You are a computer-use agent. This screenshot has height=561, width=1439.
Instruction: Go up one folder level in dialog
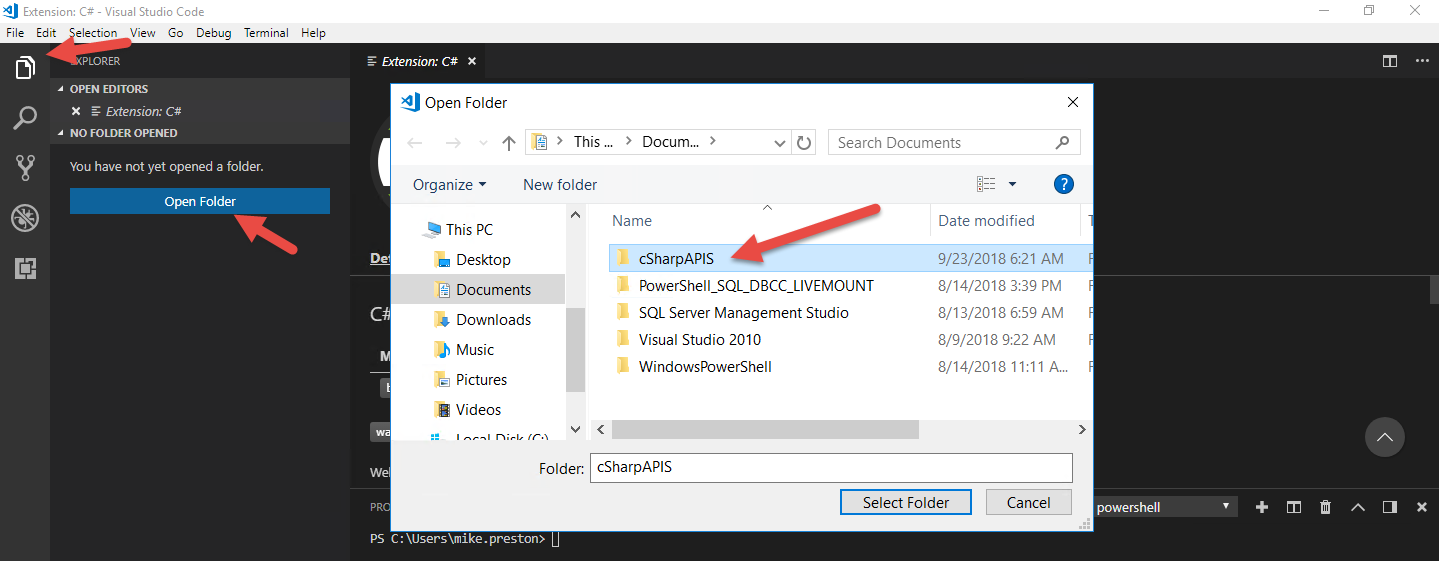509,143
